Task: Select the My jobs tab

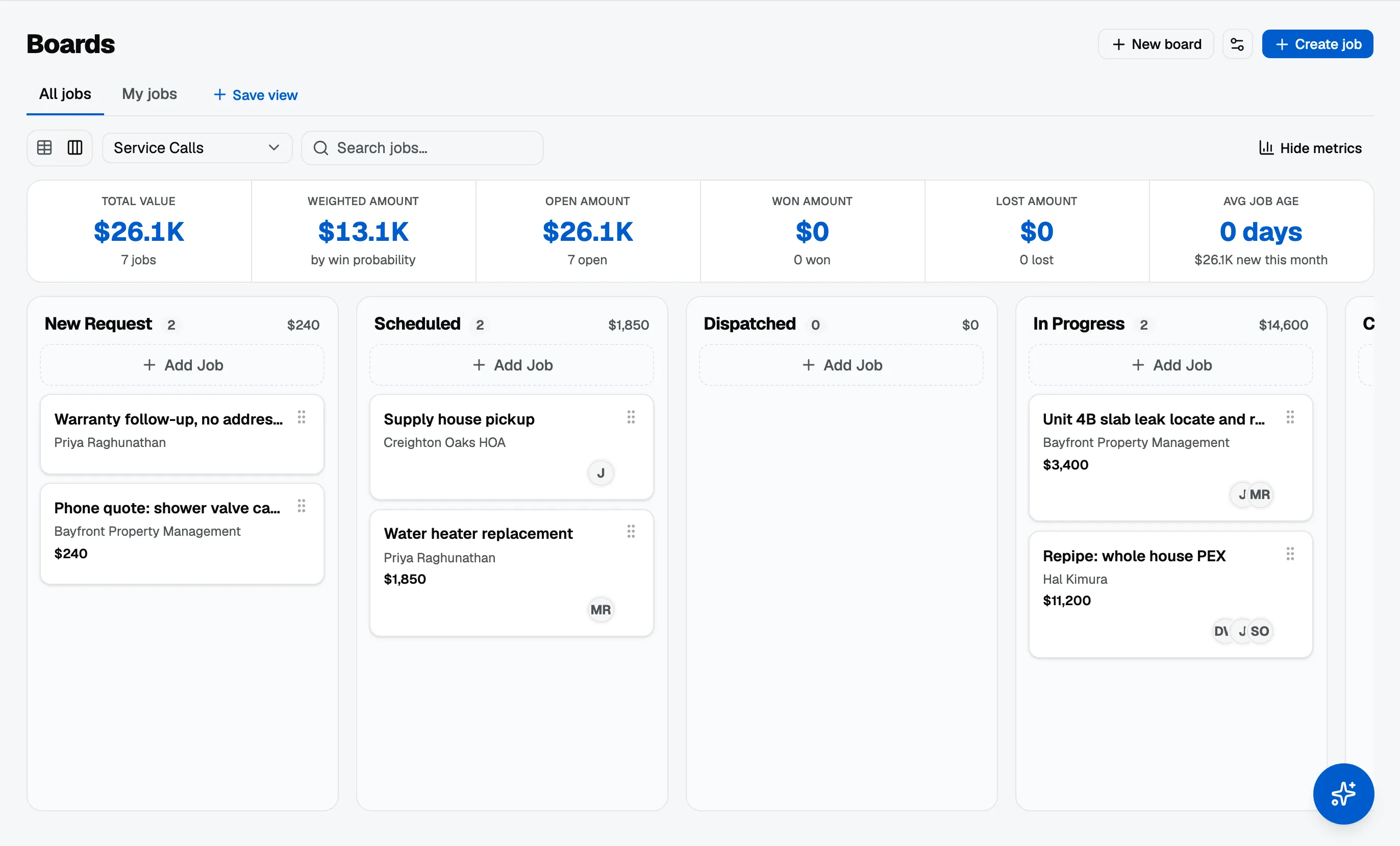Action: (x=149, y=94)
